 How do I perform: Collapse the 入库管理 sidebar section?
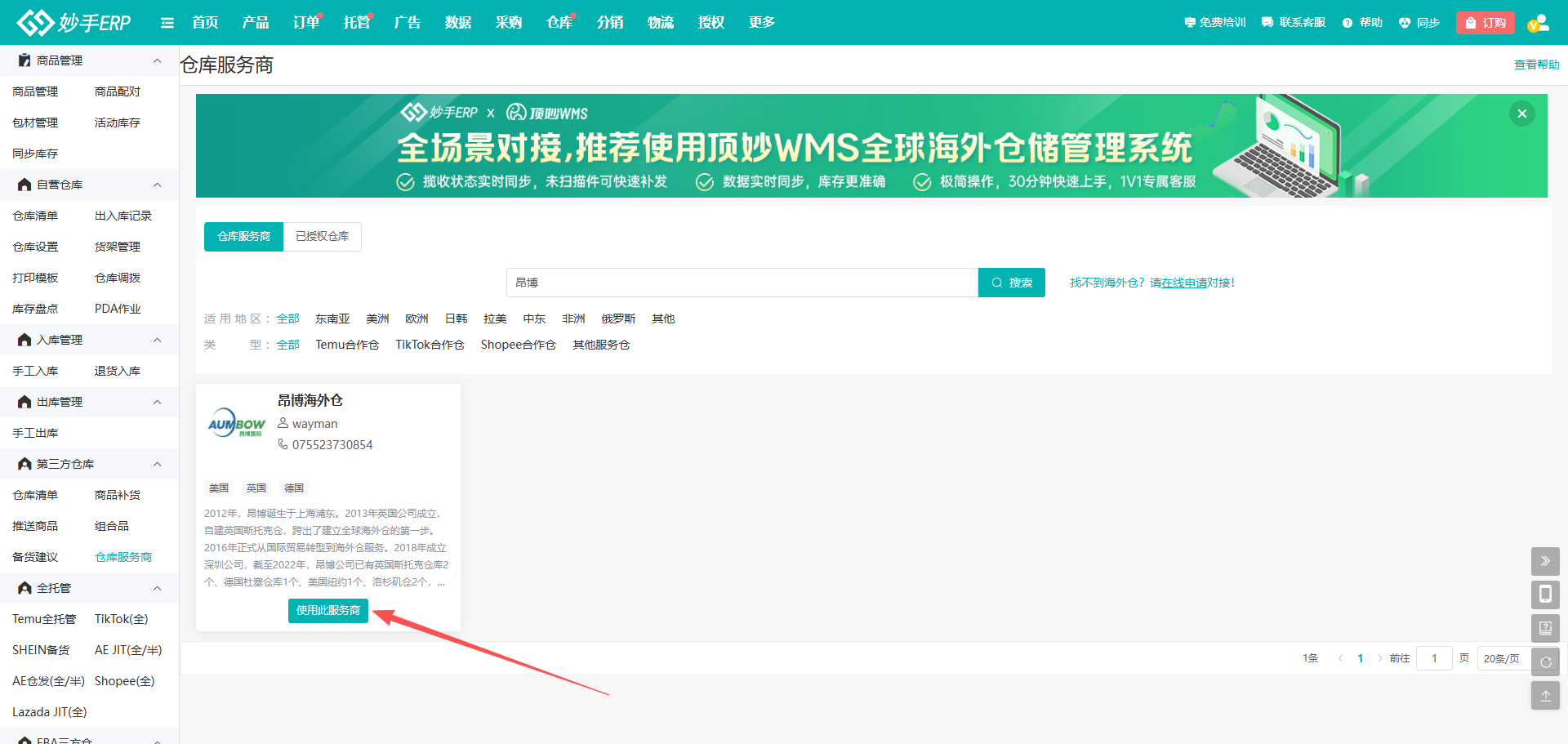pos(158,340)
